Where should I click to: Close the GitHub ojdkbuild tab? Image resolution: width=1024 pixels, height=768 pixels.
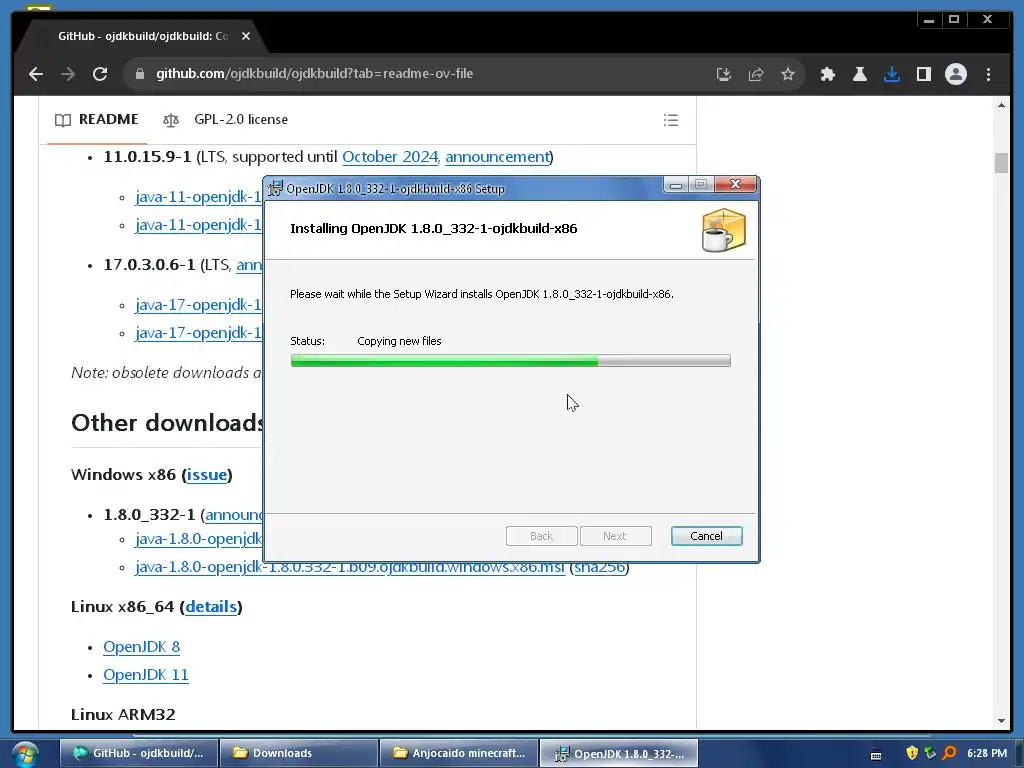[246, 36]
